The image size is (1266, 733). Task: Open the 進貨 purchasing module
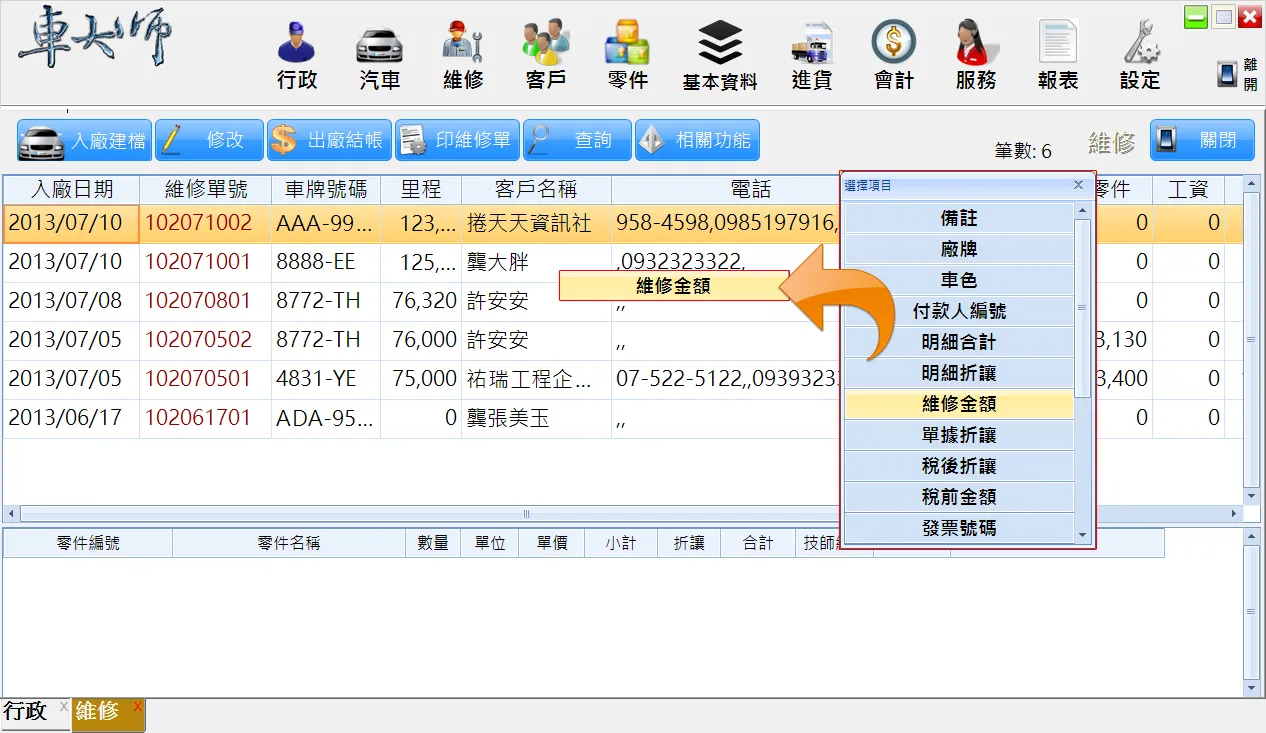click(x=811, y=56)
